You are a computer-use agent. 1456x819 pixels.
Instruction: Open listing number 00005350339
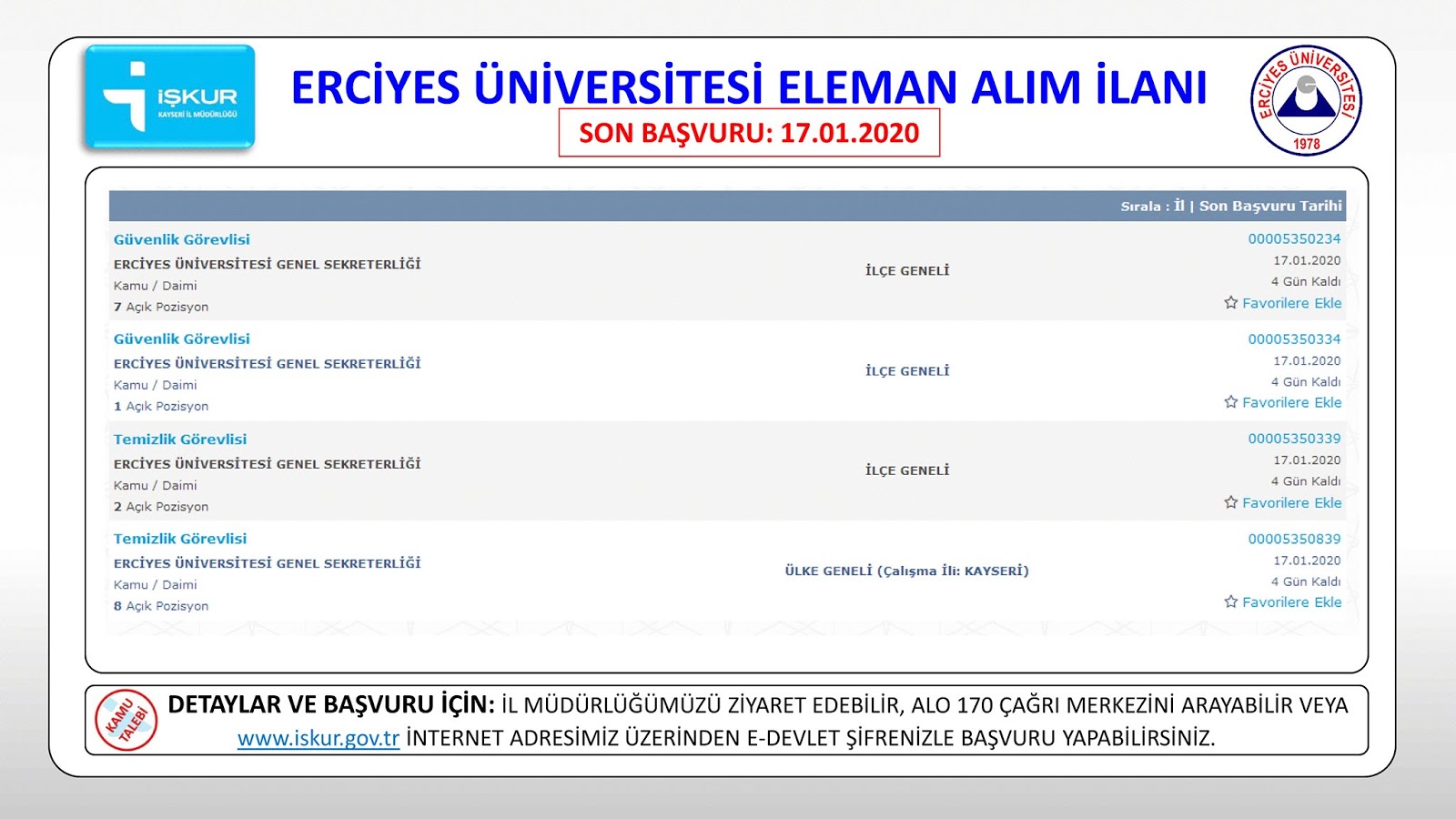coord(1294,438)
